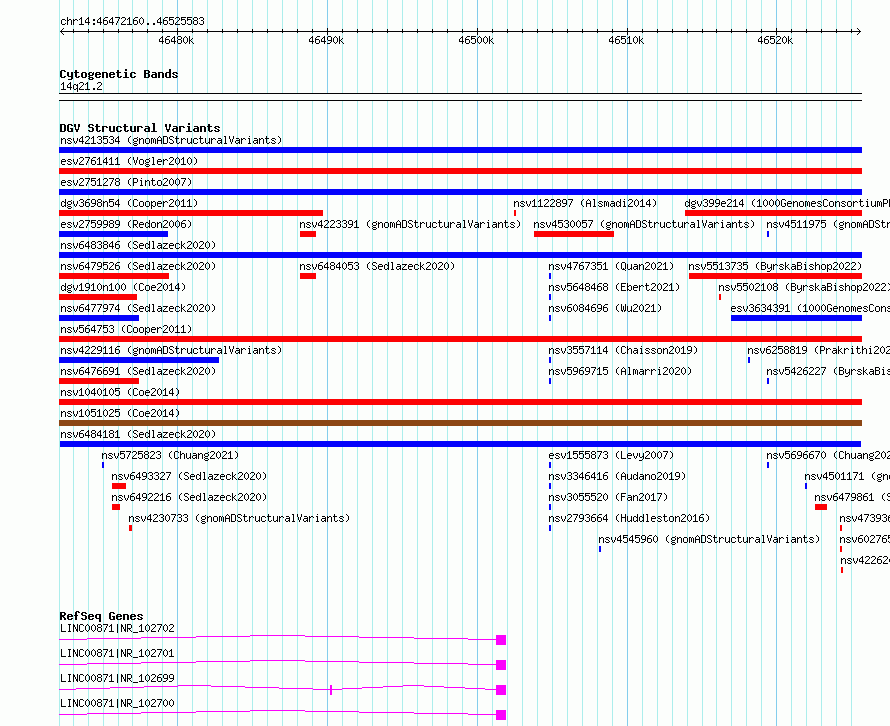Click the nsv6484053 (Sedlazeck2020) label
The width and height of the screenshot is (890, 726).
point(377,266)
